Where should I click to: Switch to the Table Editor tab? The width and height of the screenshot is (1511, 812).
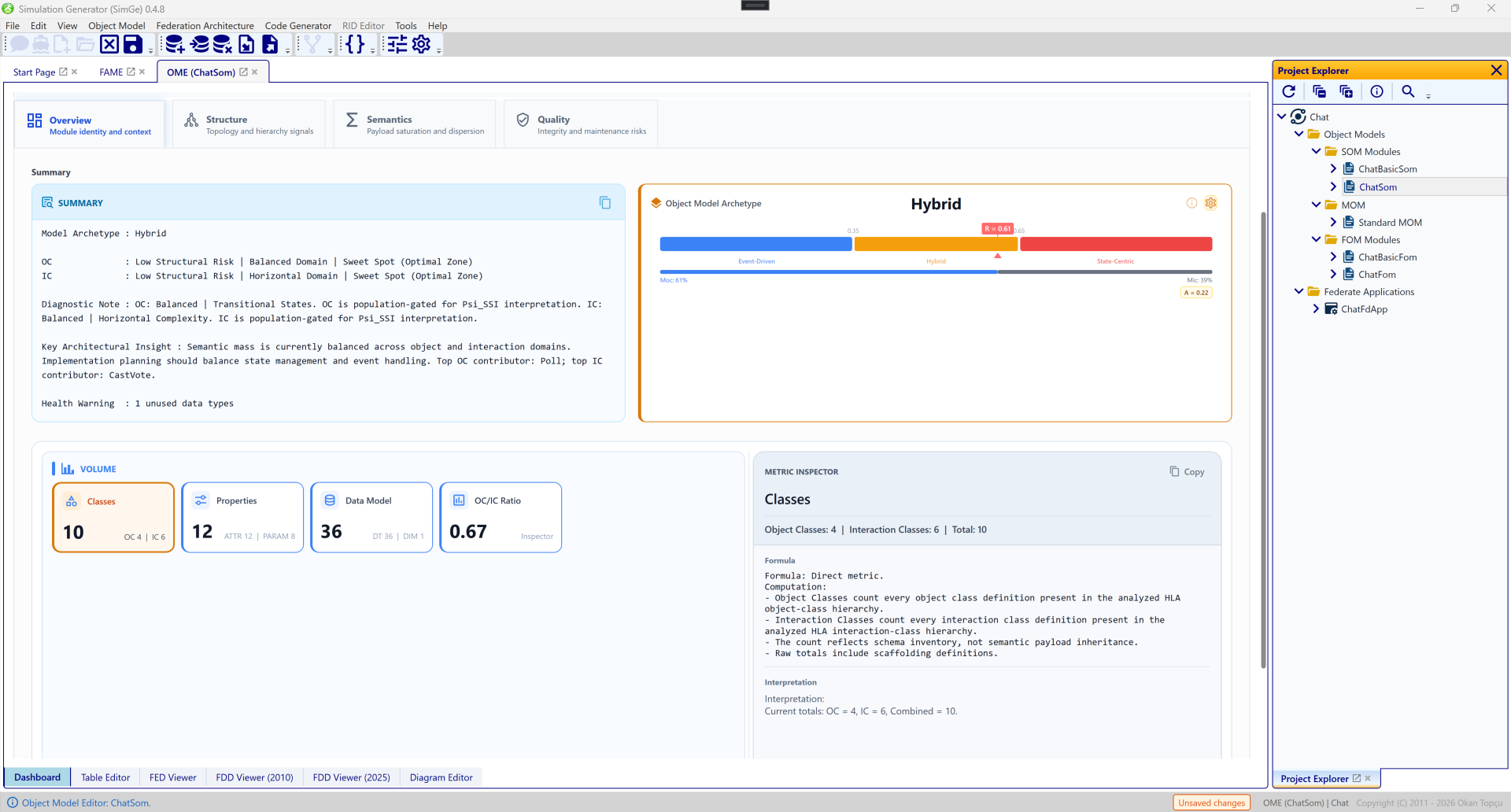pos(105,777)
